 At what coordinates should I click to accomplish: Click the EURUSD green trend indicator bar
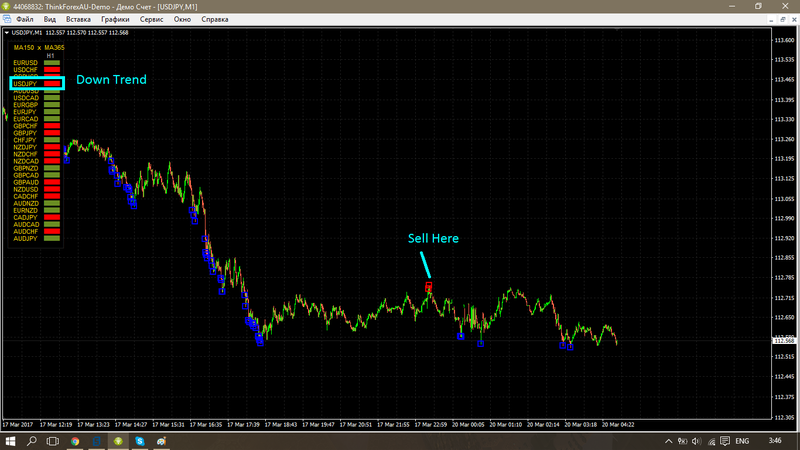(x=52, y=63)
